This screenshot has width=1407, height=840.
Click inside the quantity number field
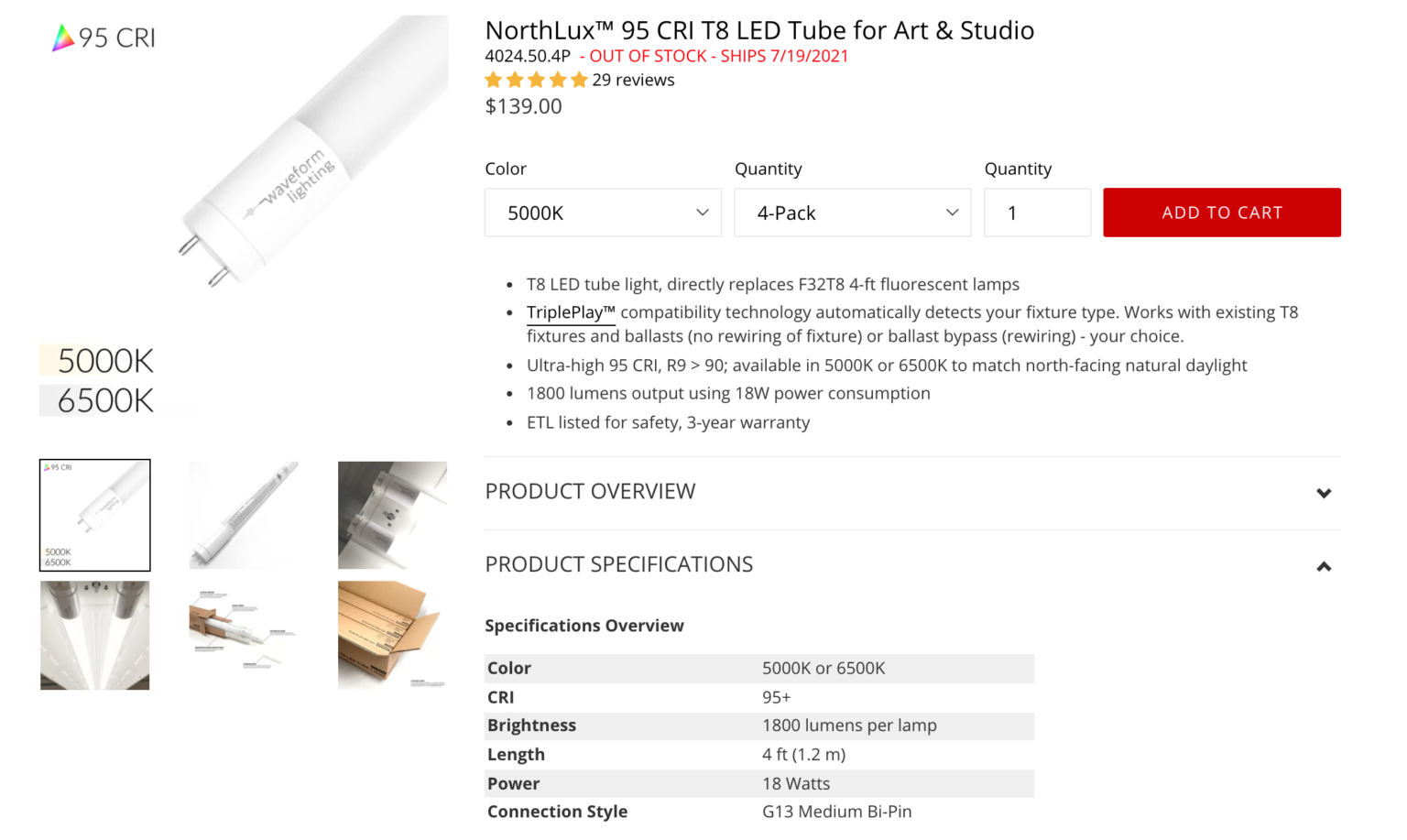tap(1037, 213)
